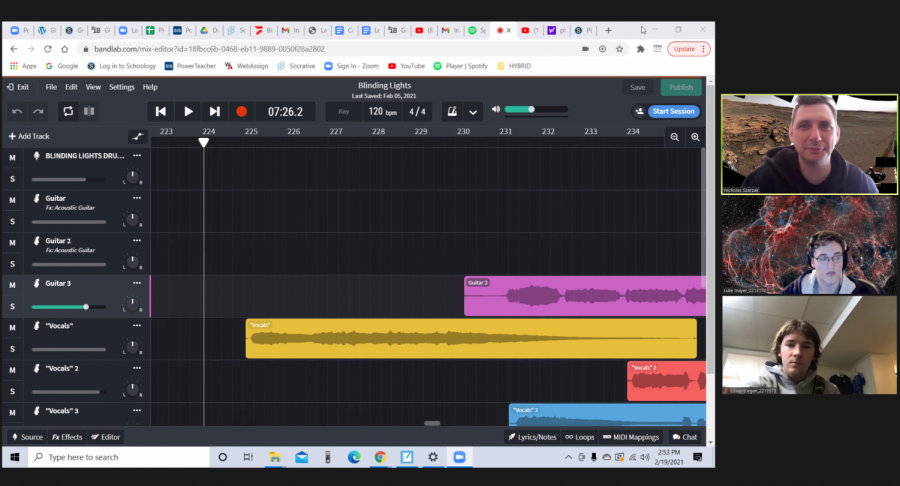The width and height of the screenshot is (900, 486).
Task: Adjust the Guitar 3 track volume slider
Action: [x=69, y=307]
